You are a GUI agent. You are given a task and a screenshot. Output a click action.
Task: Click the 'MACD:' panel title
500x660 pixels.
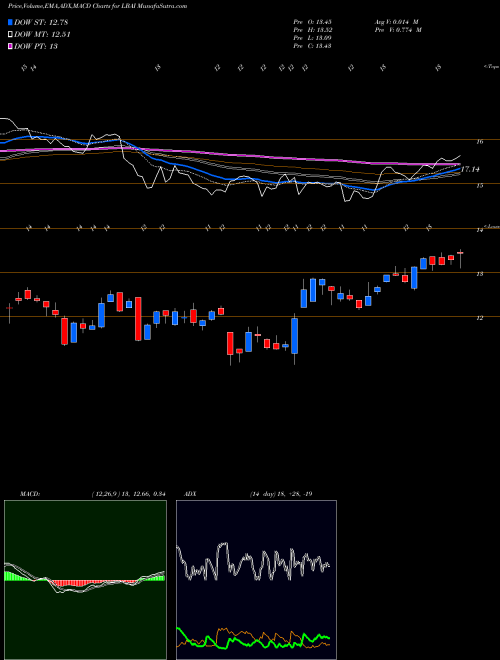30,494
